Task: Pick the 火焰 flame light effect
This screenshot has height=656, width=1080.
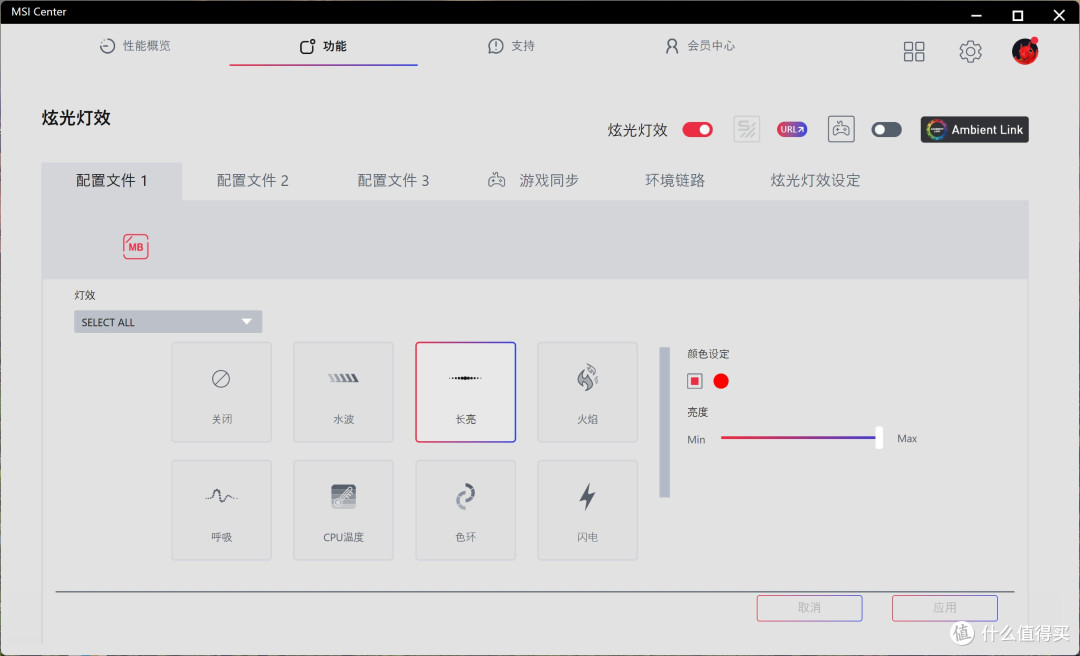Action: (588, 392)
